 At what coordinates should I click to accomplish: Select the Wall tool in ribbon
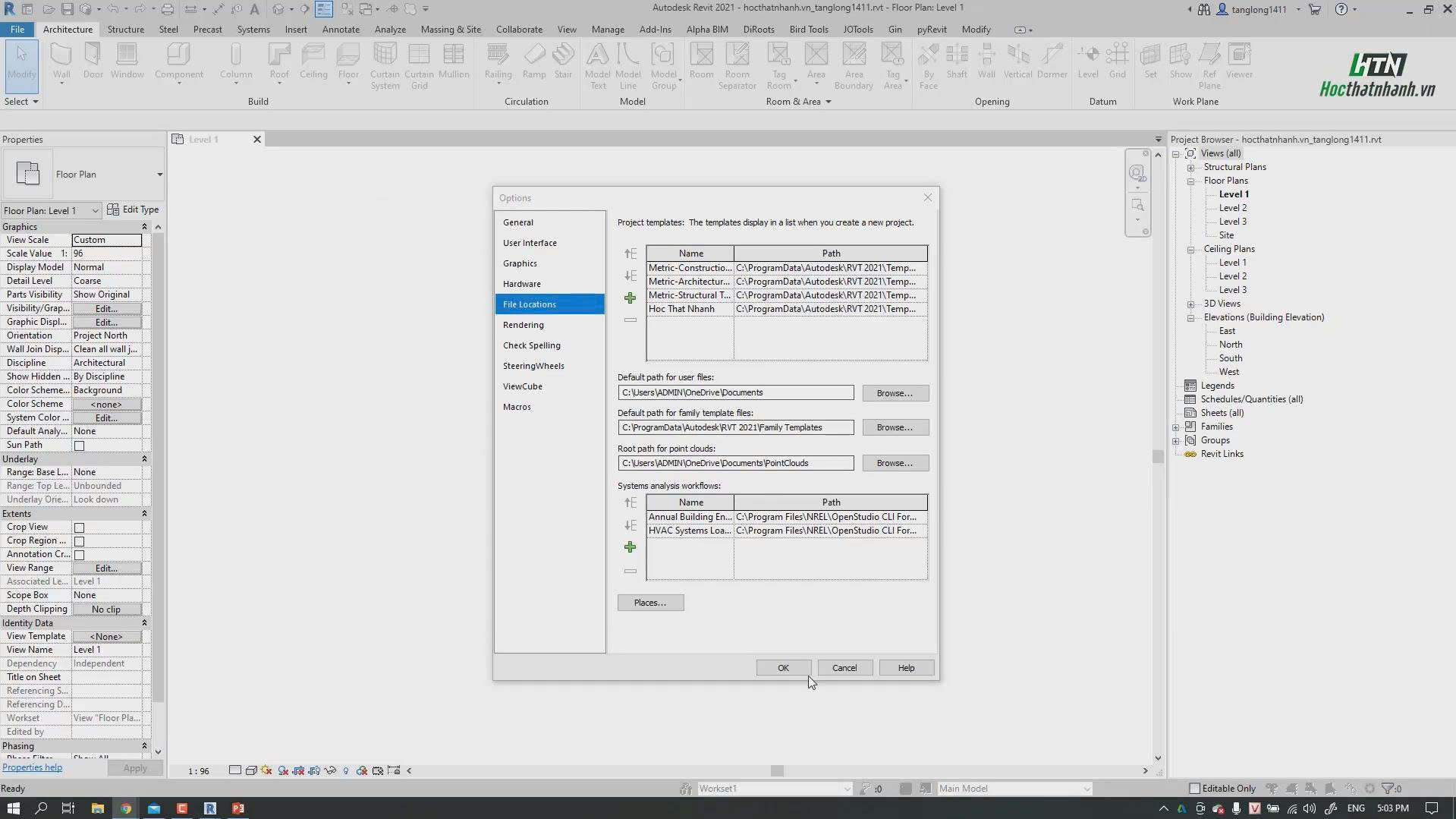(61, 61)
